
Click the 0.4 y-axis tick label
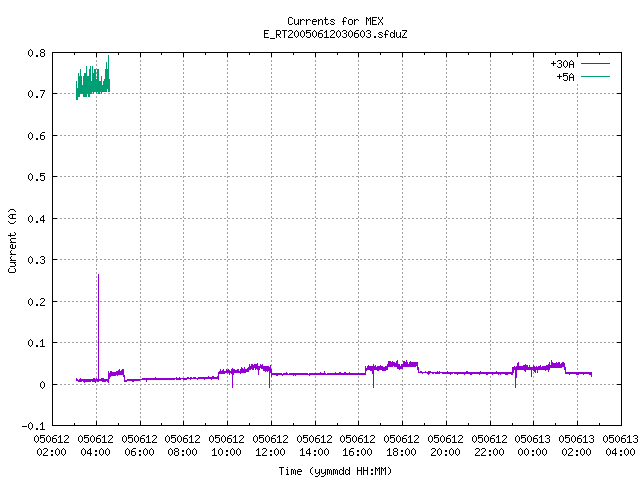pos(36,219)
